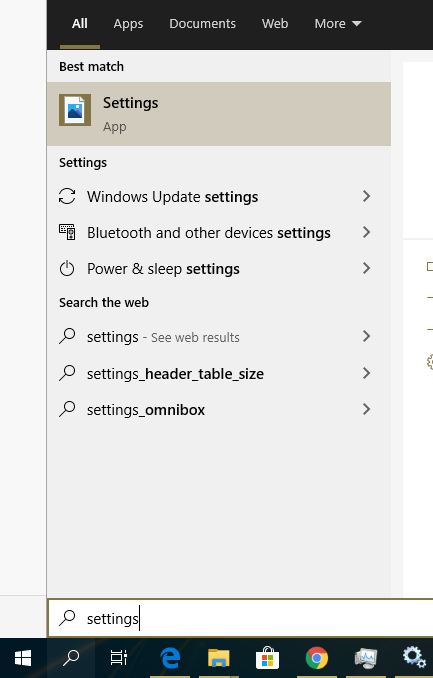
Task: Select settings_header_table_size web suggestion
Action: (219, 374)
